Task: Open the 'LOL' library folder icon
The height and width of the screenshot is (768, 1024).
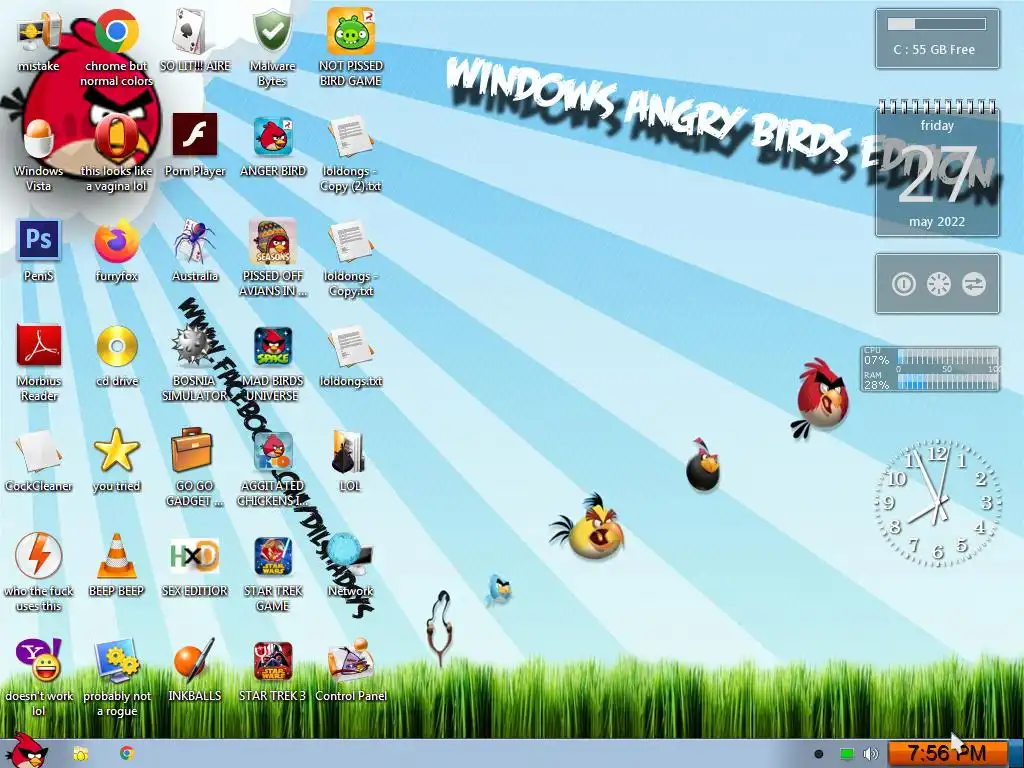Action: click(x=348, y=451)
